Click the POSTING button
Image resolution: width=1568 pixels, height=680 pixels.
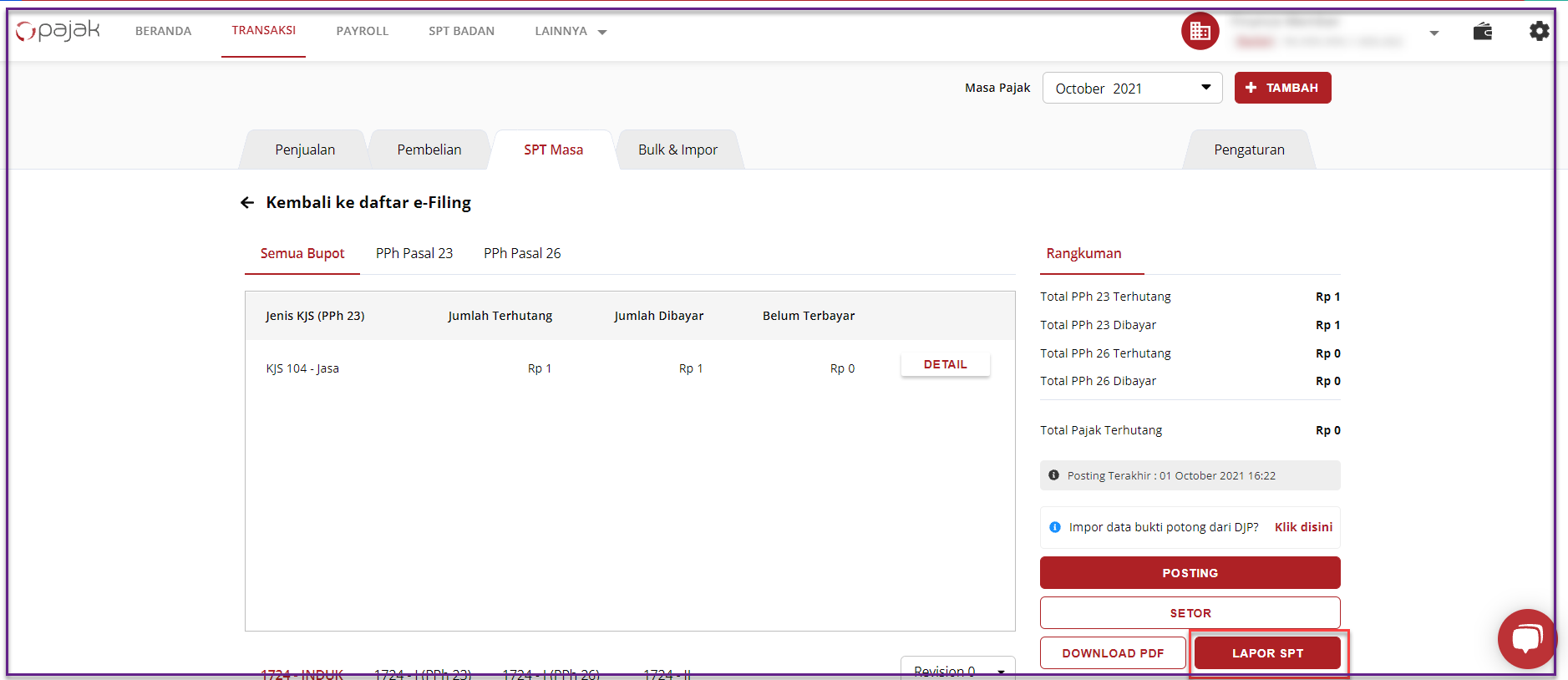click(x=1190, y=573)
